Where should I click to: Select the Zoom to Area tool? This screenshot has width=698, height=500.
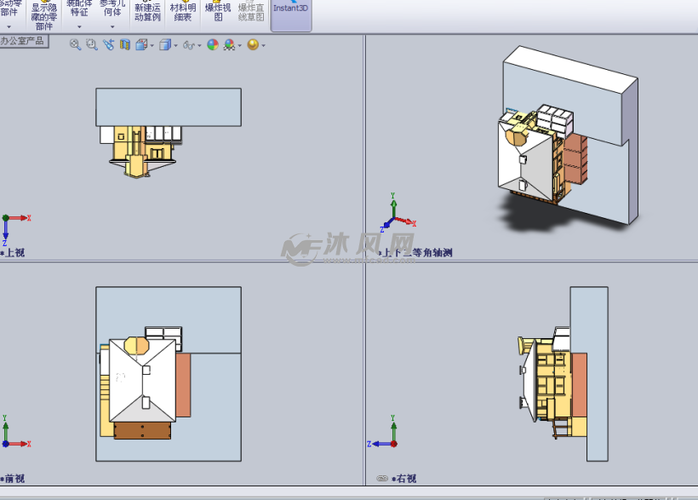click(92, 45)
